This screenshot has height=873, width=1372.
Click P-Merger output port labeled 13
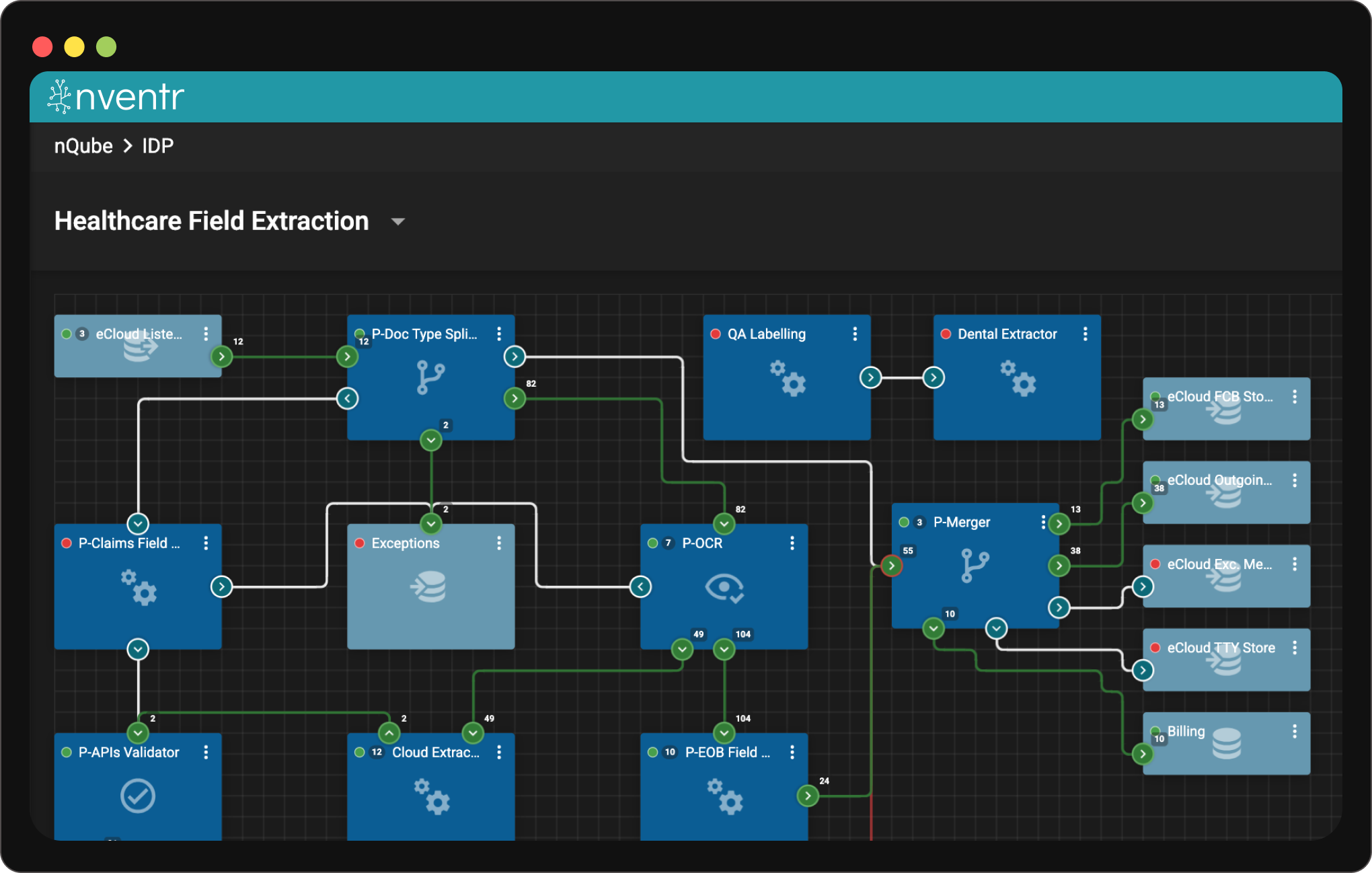point(1059,523)
